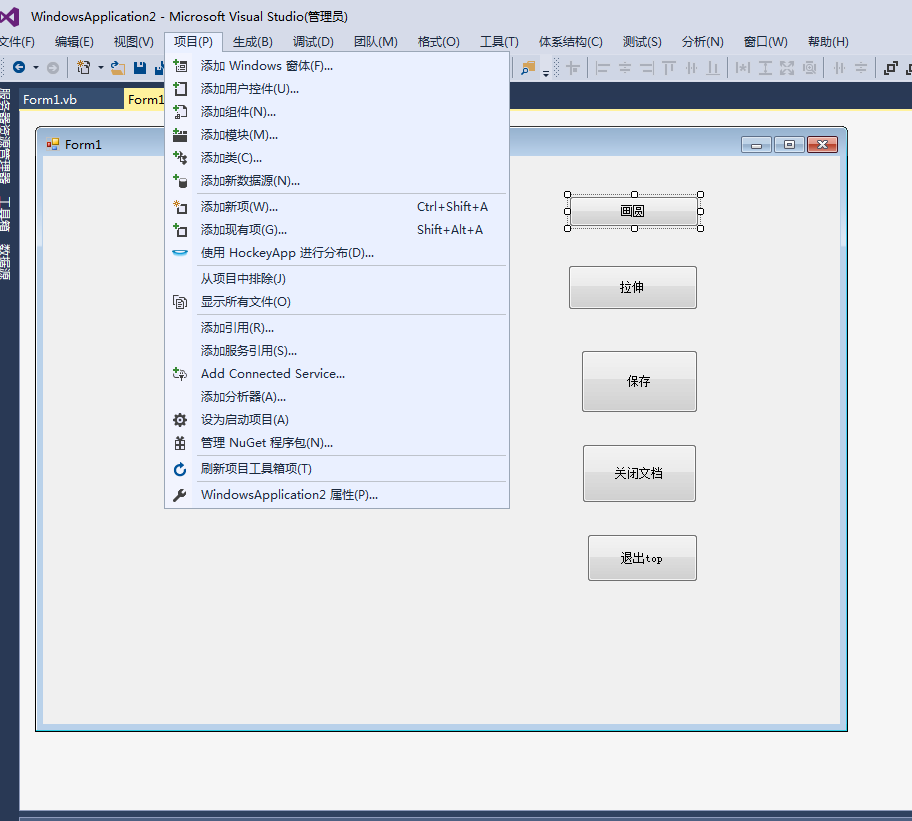Click the Bring to Front icon
The image size is (912, 821).
tap(890, 68)
